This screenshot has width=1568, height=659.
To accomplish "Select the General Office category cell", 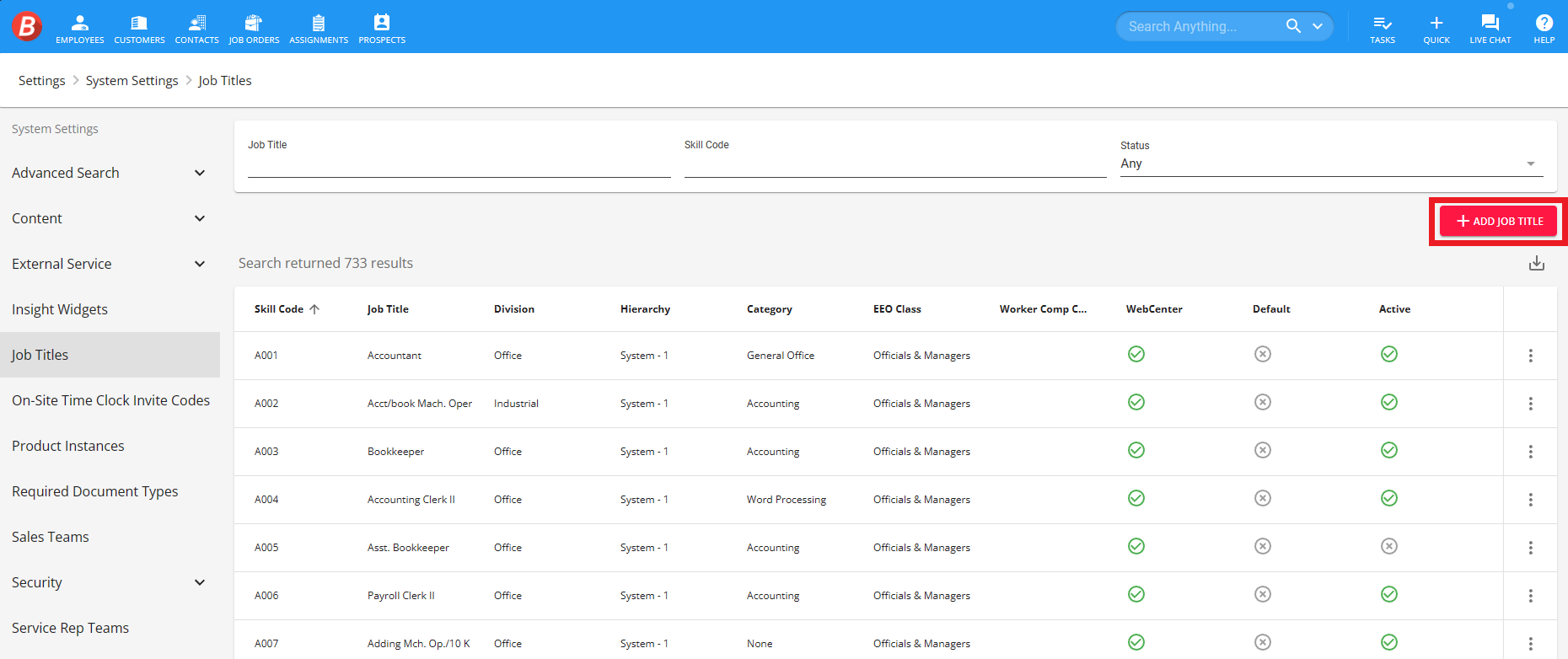I will coord(781,356).
